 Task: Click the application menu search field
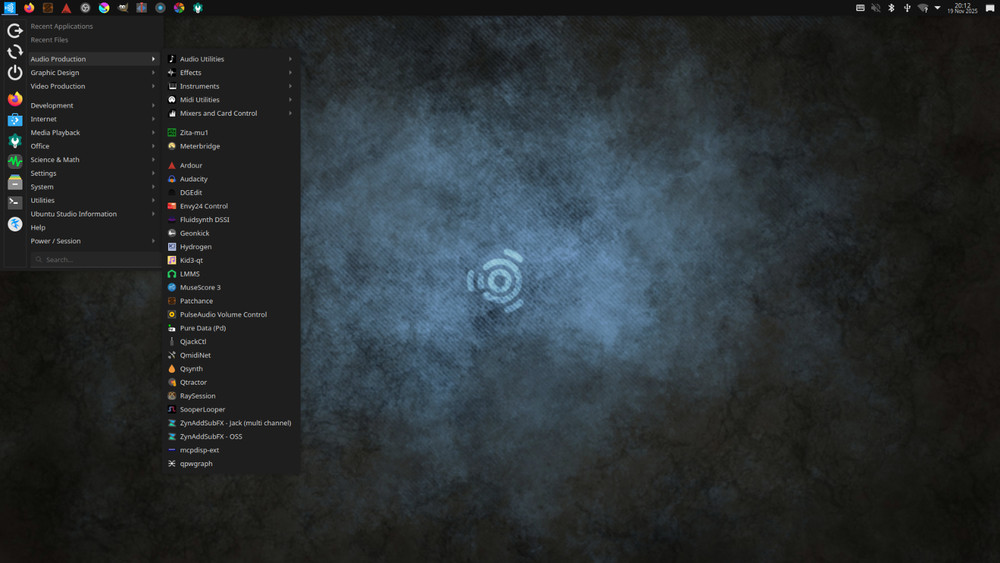tap(96, 260)
